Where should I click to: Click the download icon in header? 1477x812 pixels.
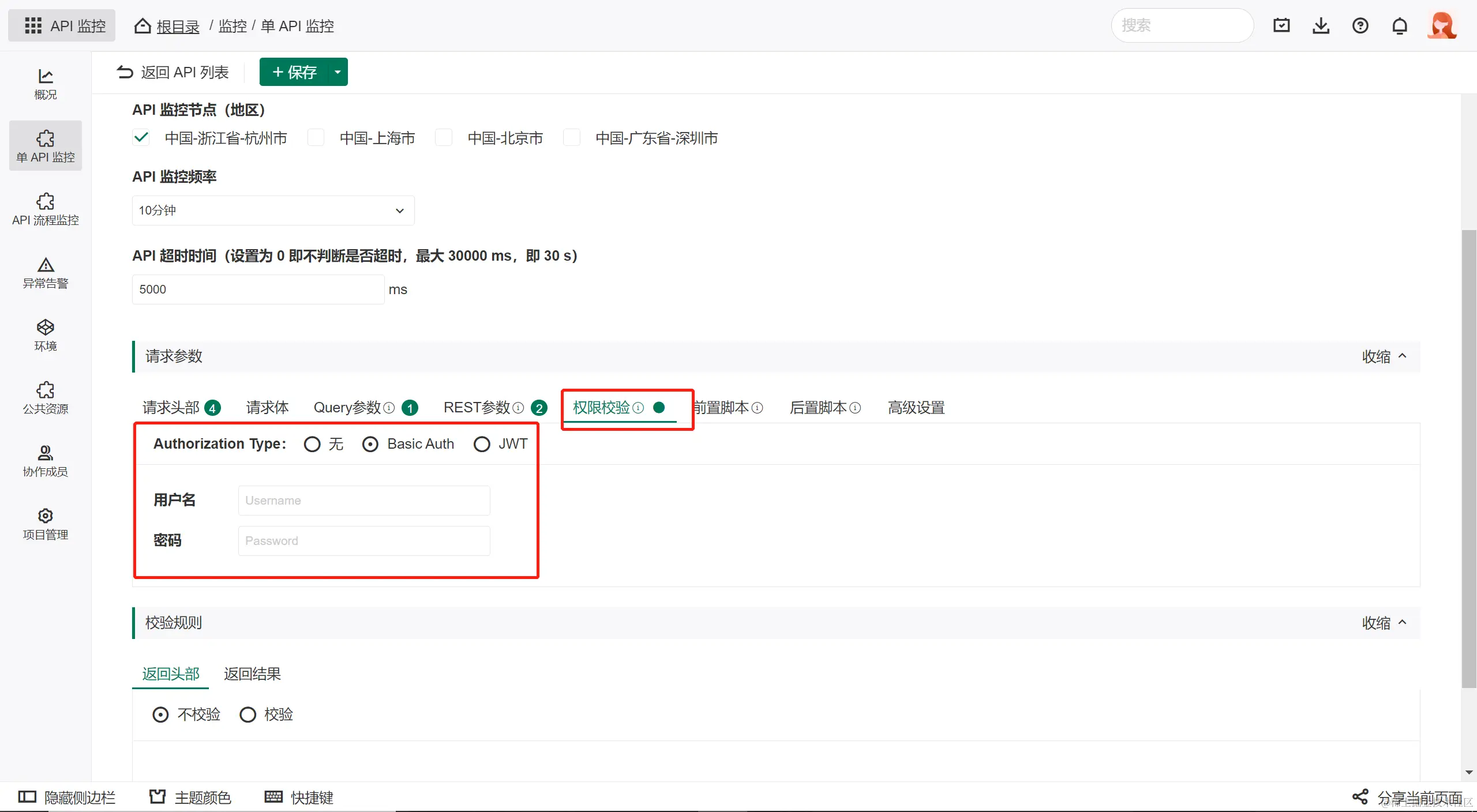(1321, 25)
